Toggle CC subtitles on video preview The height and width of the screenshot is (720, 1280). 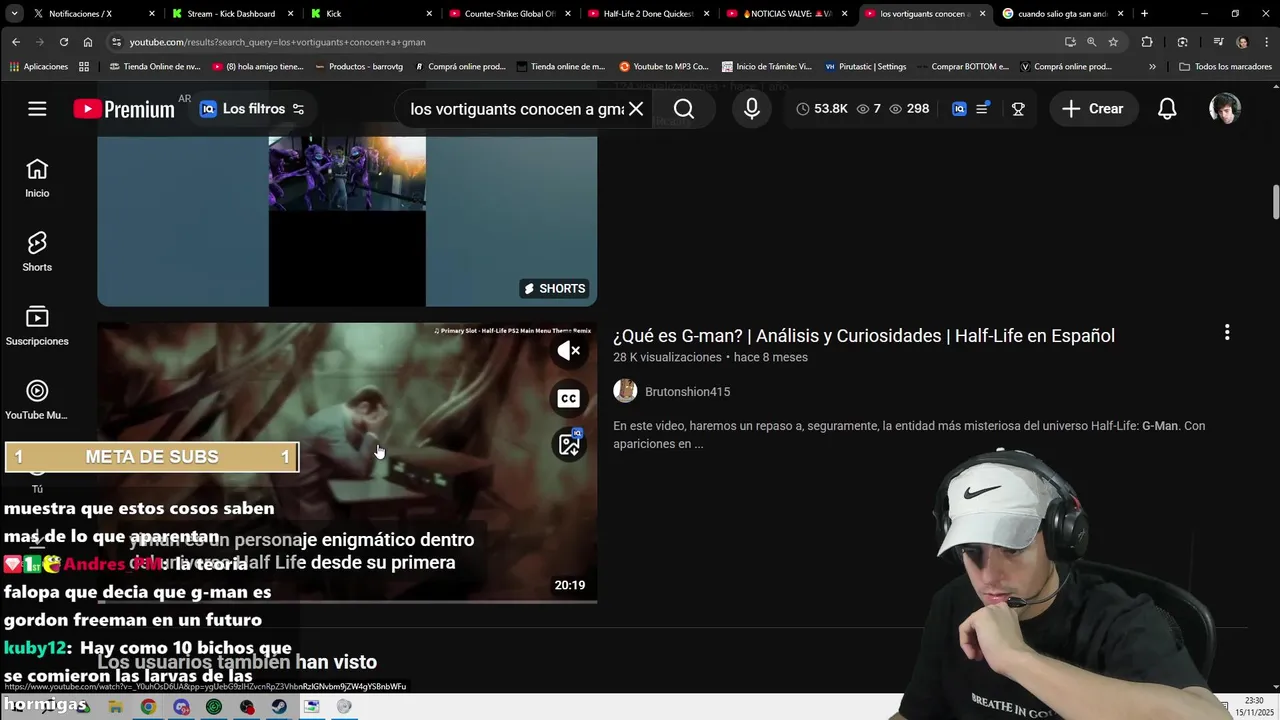tap(569, 398)
